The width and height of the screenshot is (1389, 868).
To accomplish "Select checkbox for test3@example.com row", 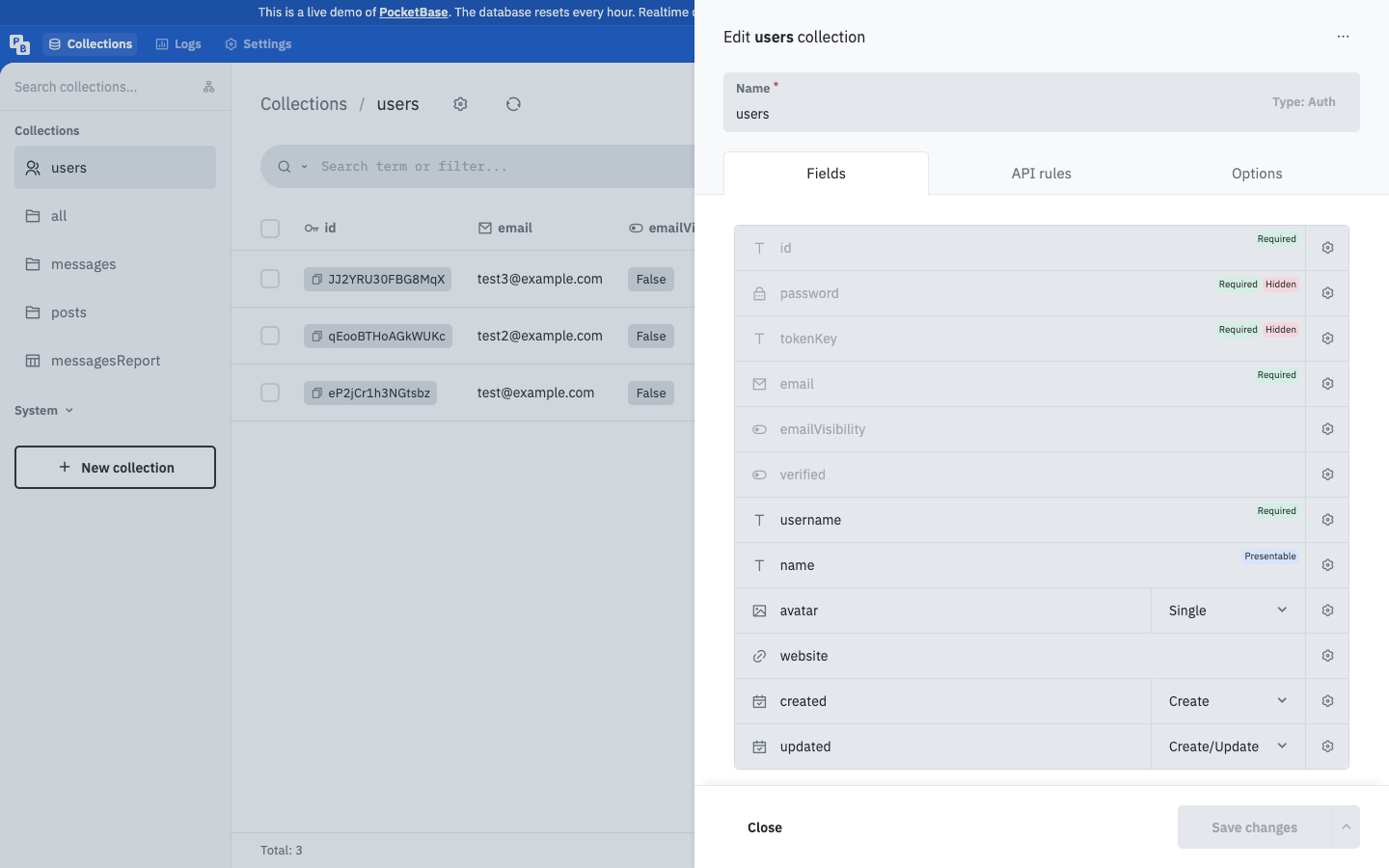I will coord(270,279).
